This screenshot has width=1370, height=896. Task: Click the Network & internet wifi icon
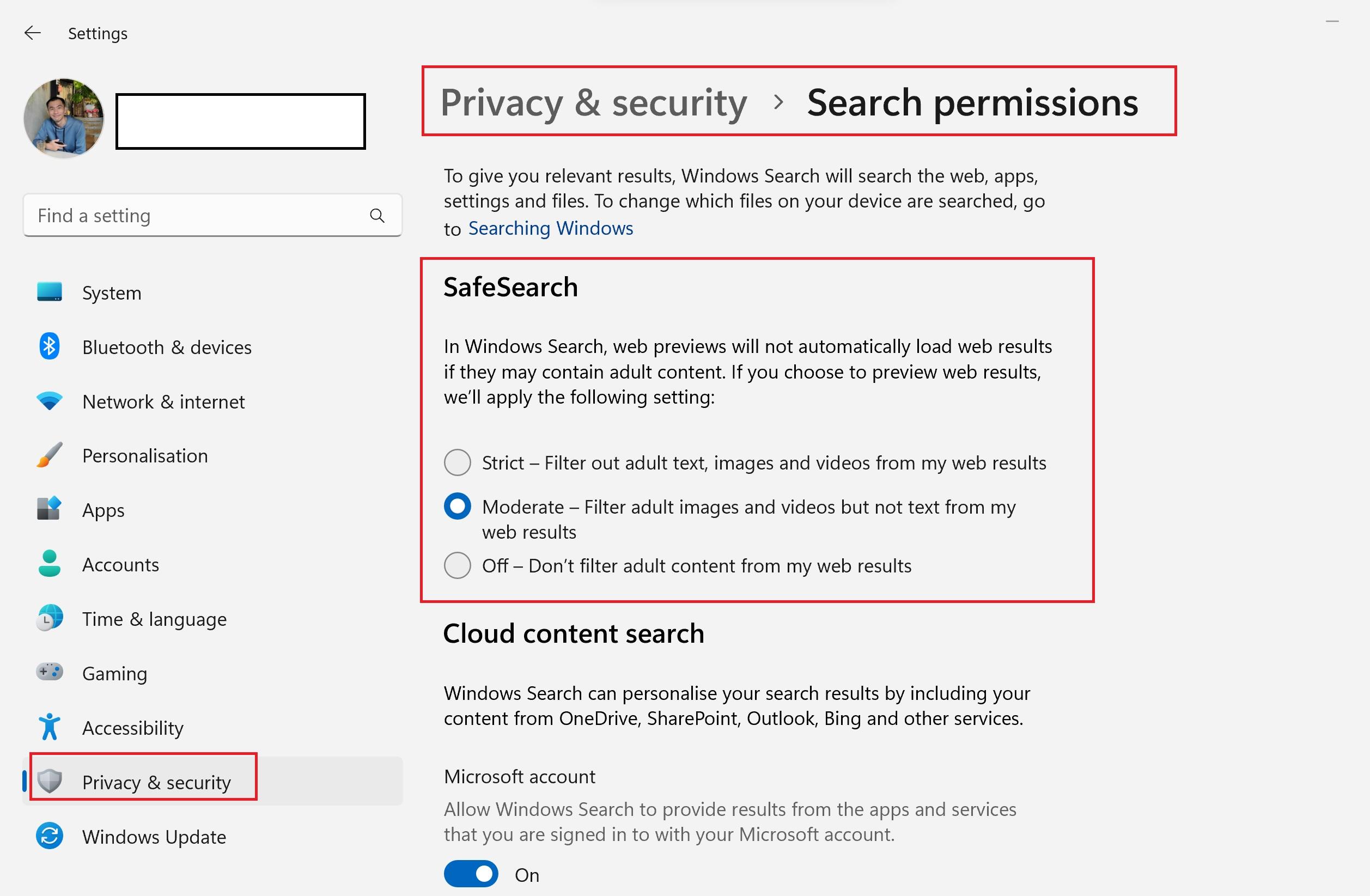point(50,401)
